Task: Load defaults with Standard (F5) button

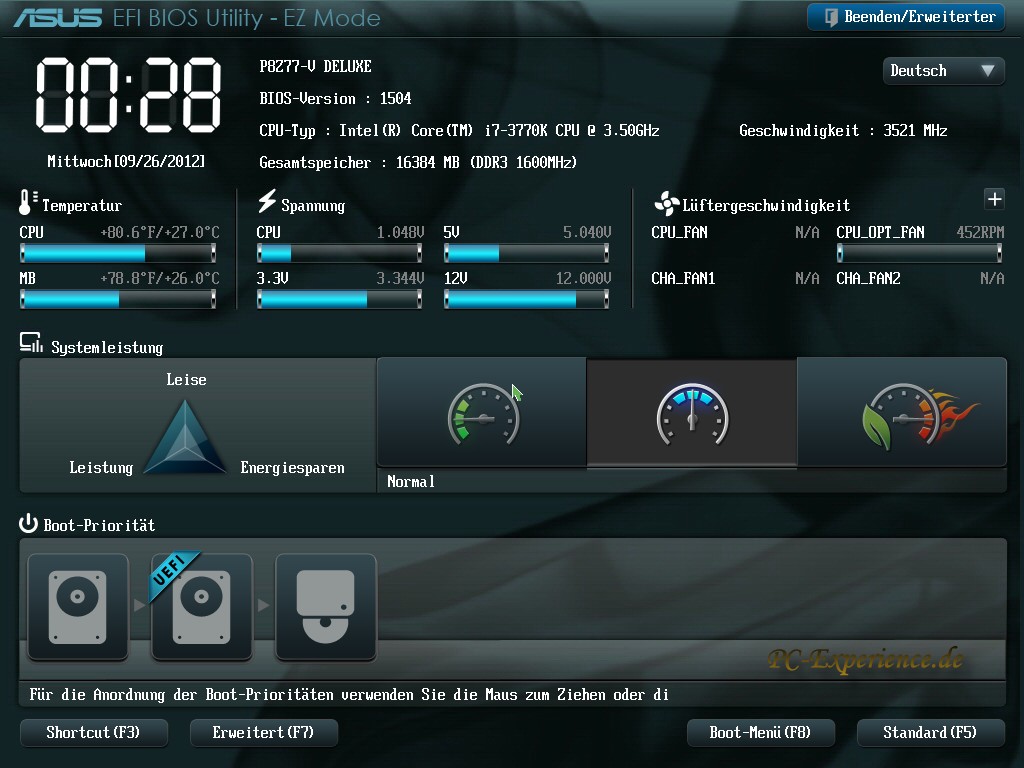Action: (930, 733)
